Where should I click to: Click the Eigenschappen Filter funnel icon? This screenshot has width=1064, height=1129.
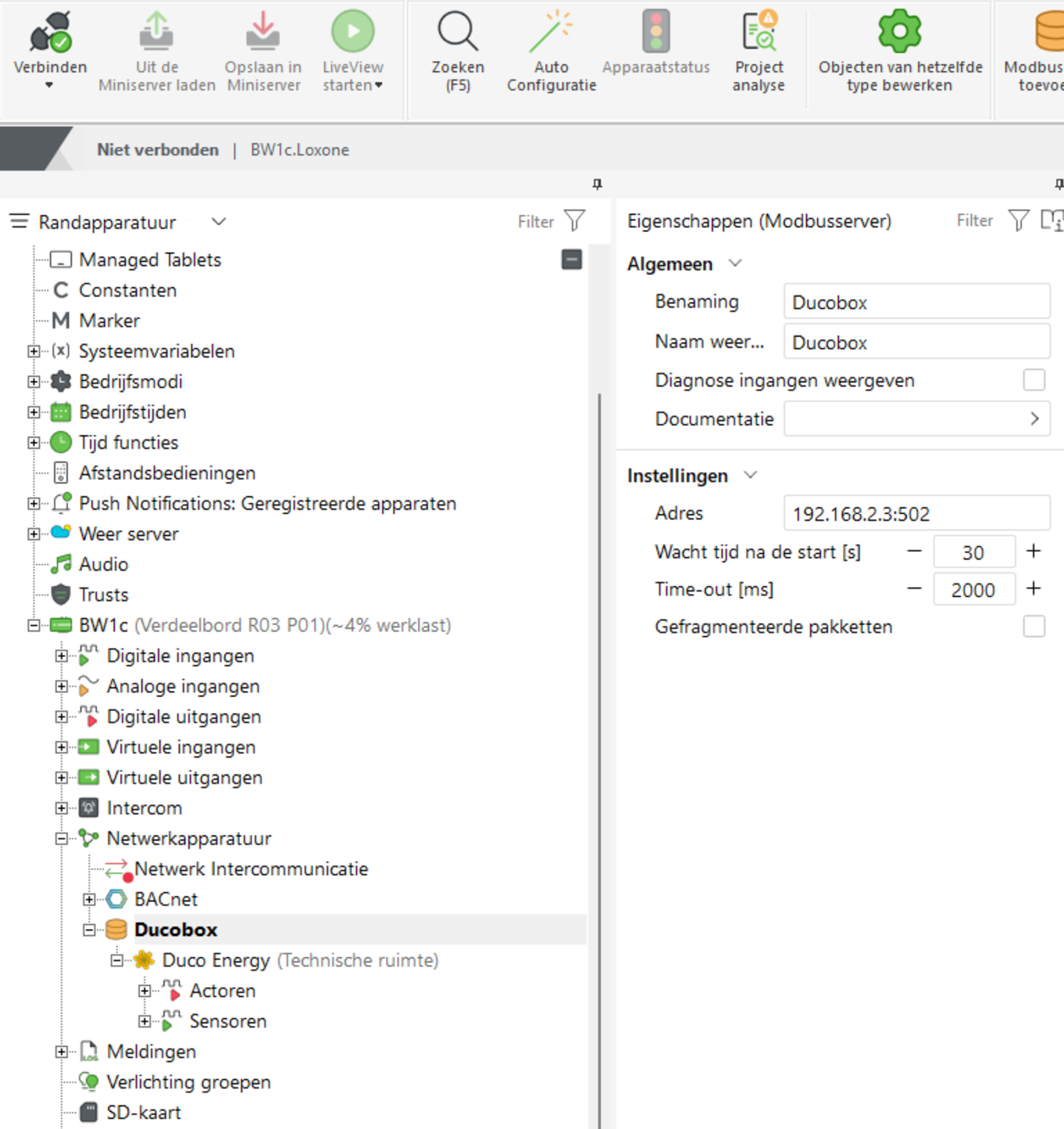pyautogui.click(x=1019, y=221)
